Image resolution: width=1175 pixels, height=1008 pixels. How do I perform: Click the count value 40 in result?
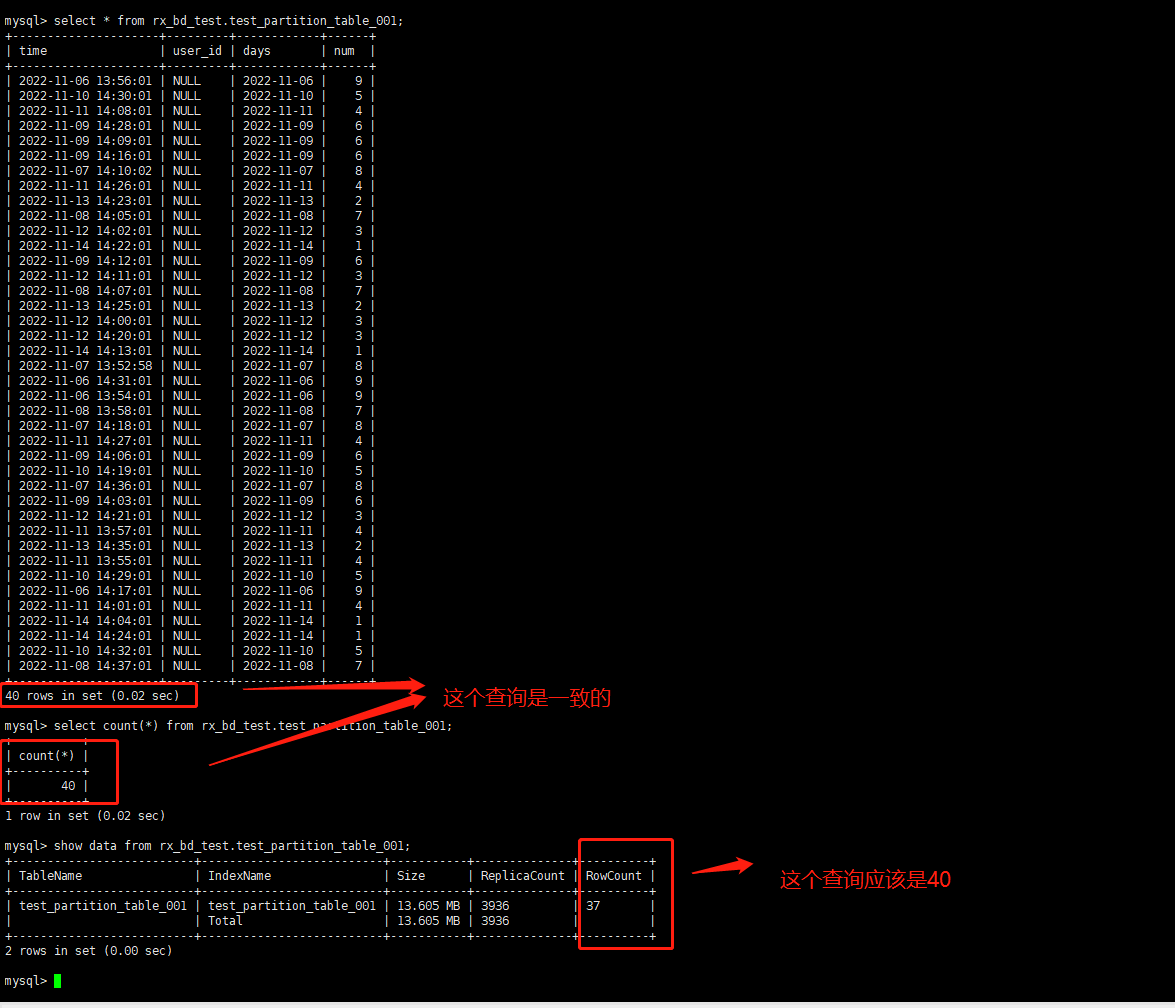click(x=68, y=786)
